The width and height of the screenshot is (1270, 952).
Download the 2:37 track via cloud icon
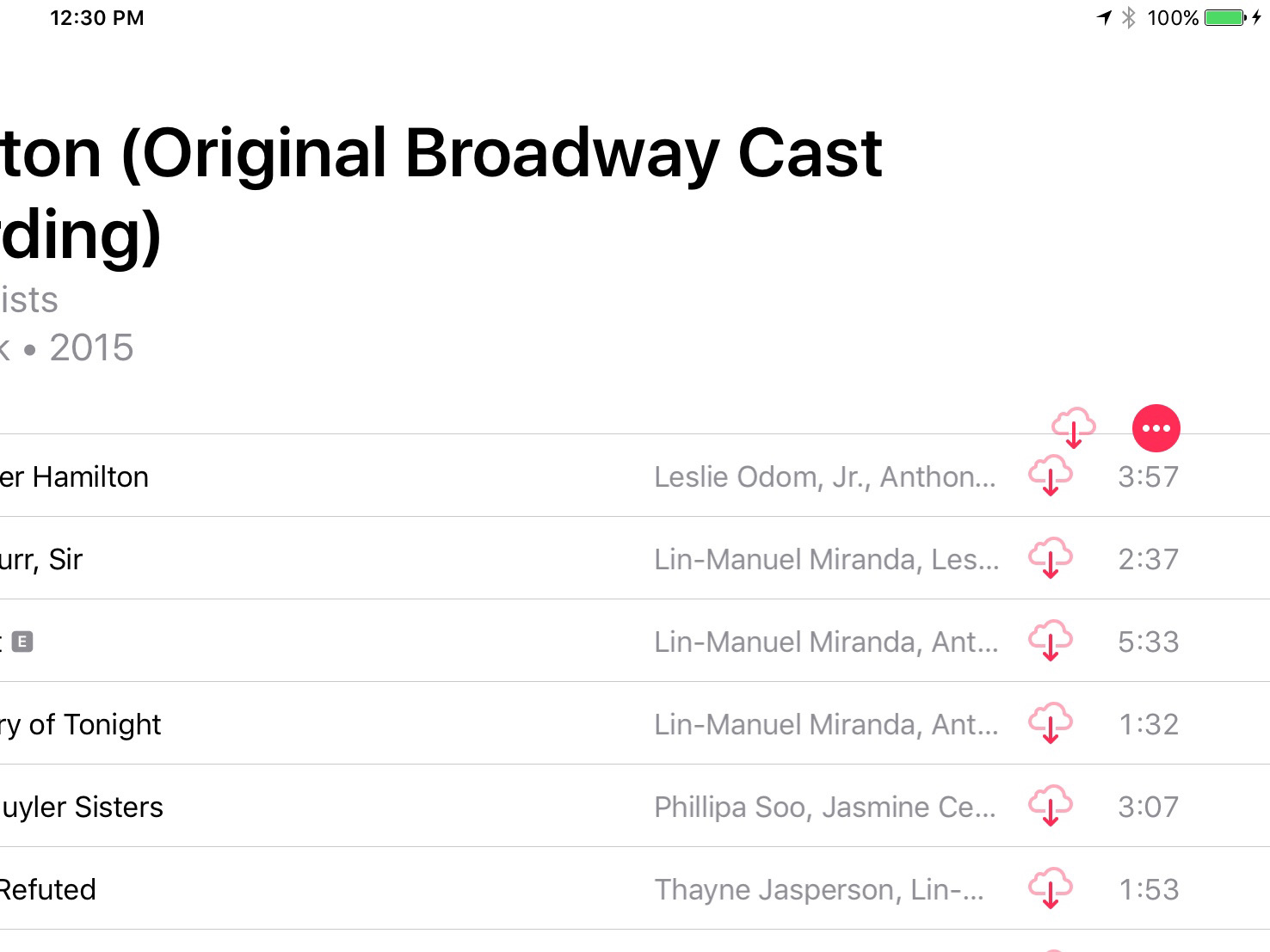click(x=1051, y=558)
